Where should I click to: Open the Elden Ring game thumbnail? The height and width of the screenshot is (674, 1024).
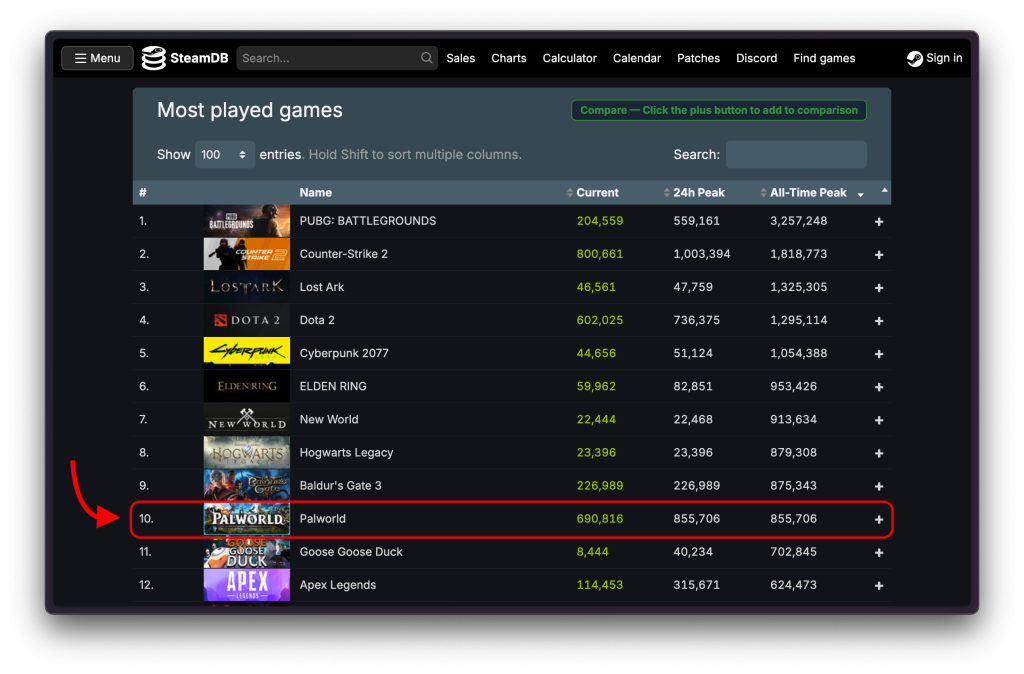point(247,386)
